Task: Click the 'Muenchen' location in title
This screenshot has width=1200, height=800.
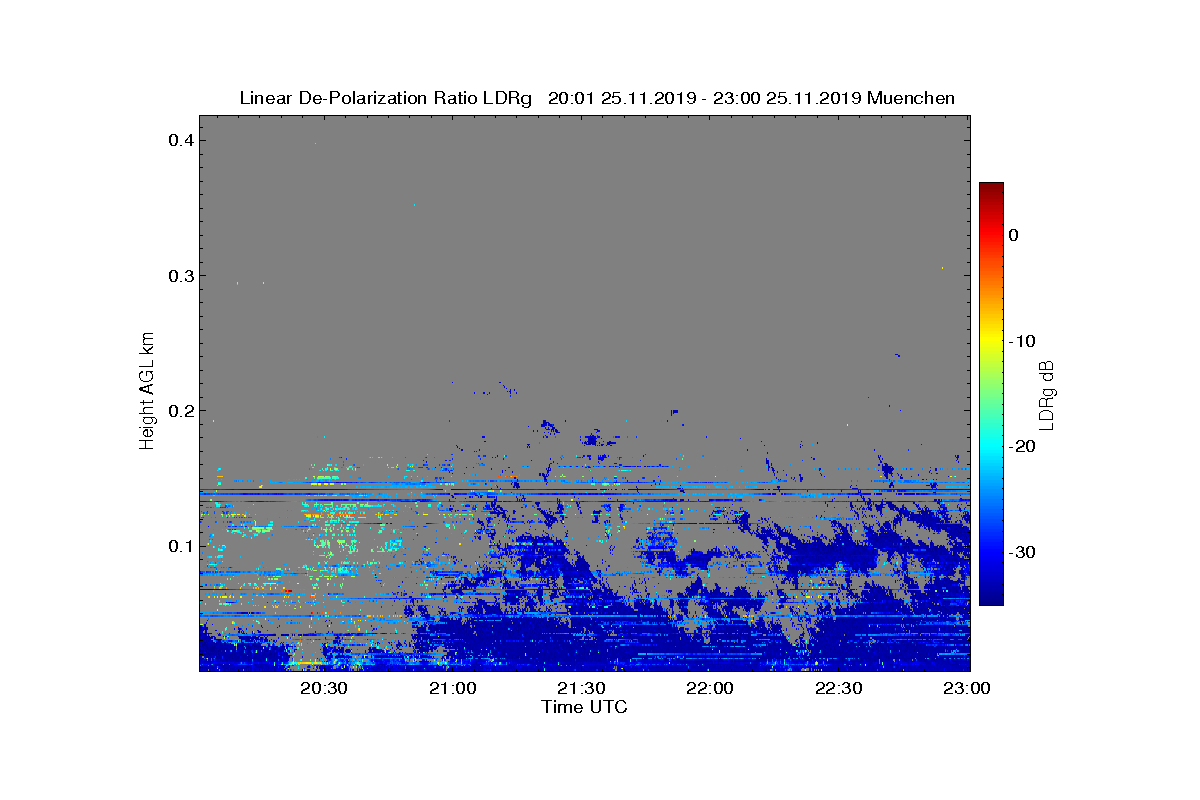Action: [911, 98]
